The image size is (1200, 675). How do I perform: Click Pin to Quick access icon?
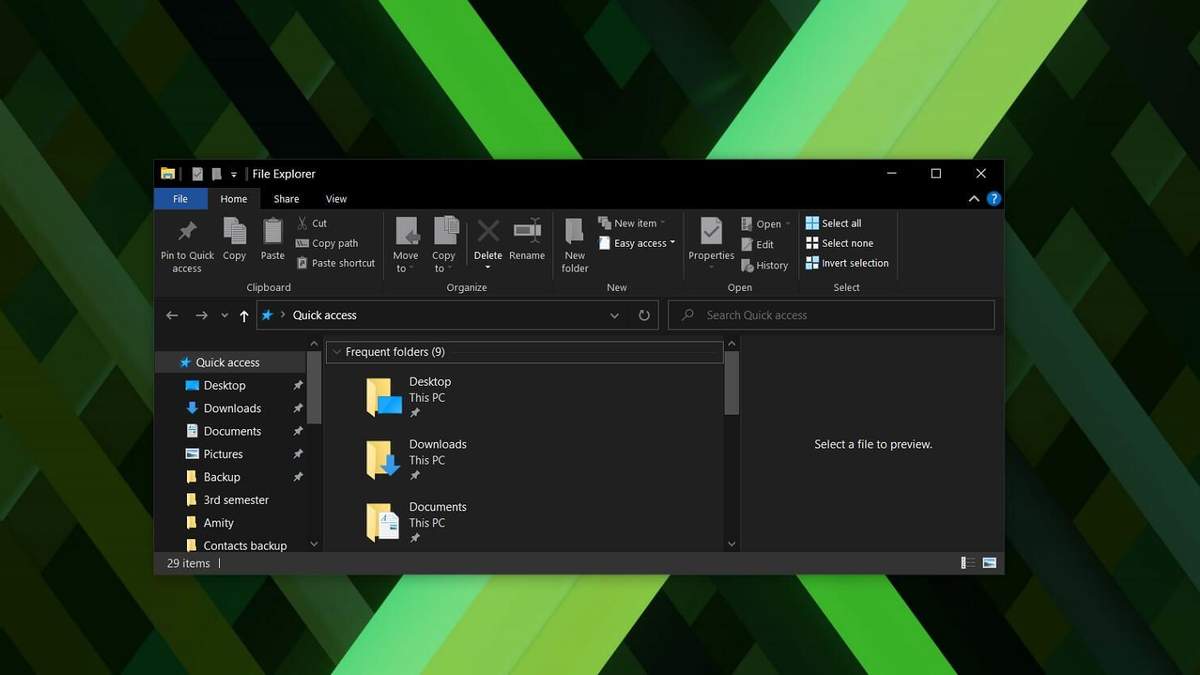187,232
